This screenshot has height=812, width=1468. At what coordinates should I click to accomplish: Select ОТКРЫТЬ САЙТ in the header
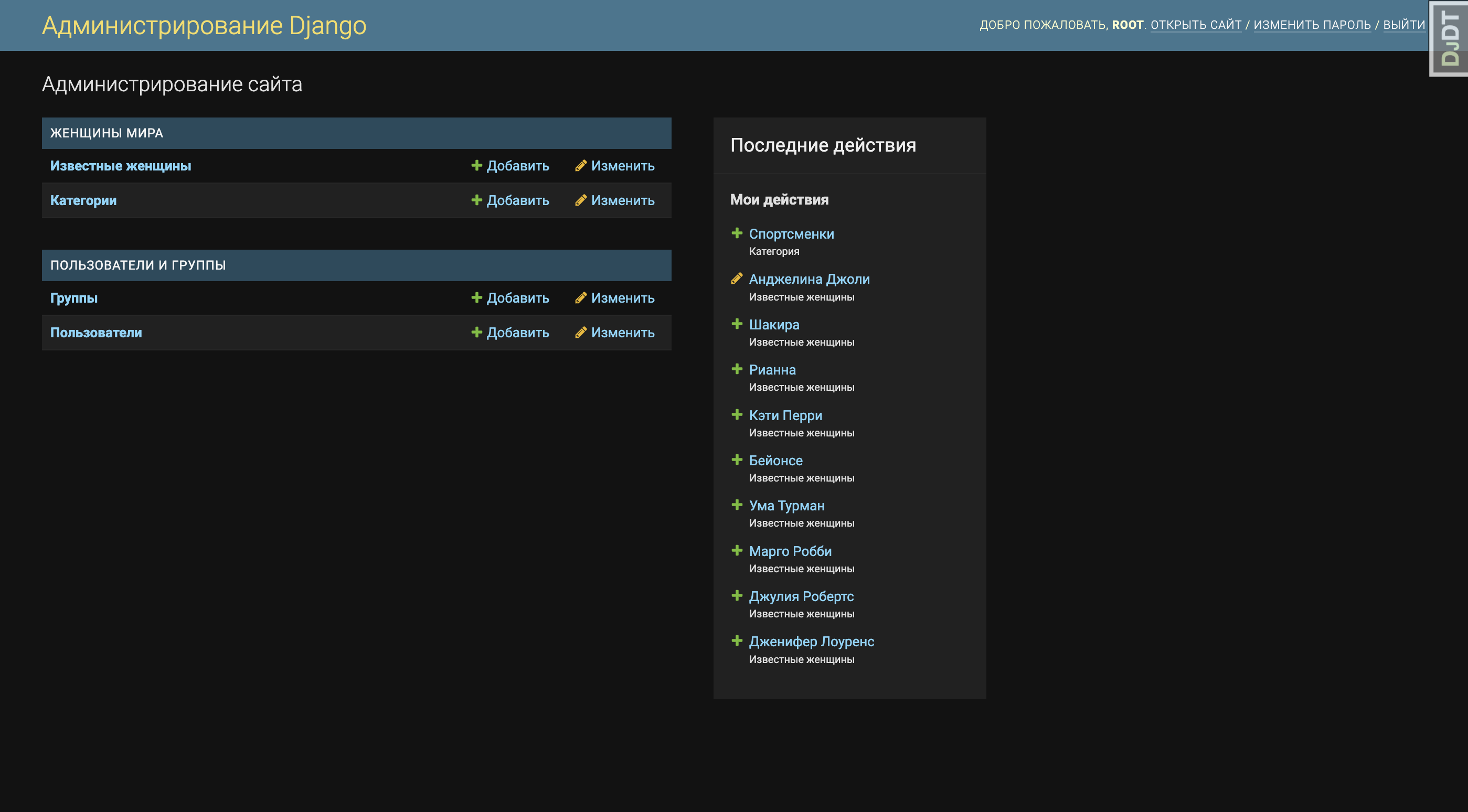[x=1197, y=25]
